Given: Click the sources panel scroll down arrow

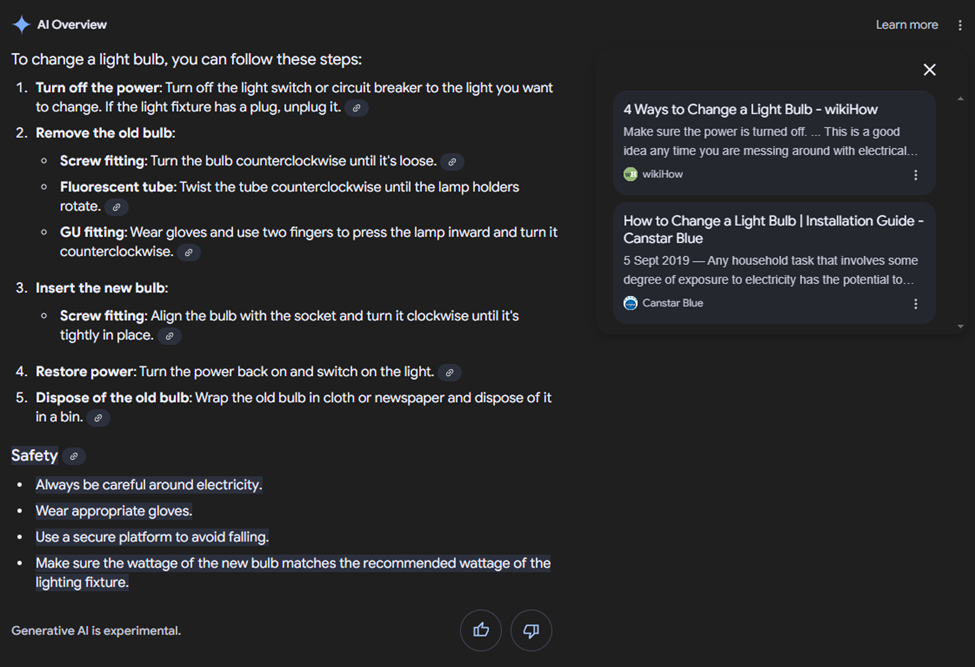Looking at the screenshot, I should 961,326.
